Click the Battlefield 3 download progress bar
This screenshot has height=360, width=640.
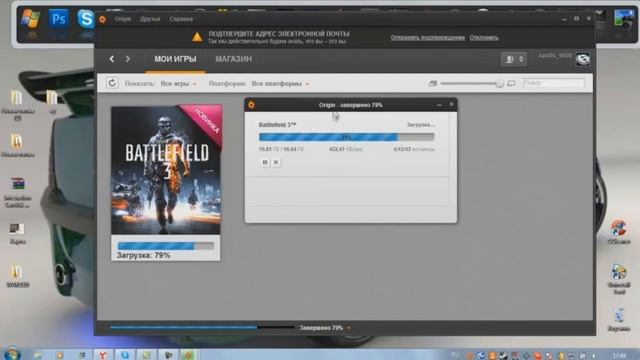coord(347,137)
